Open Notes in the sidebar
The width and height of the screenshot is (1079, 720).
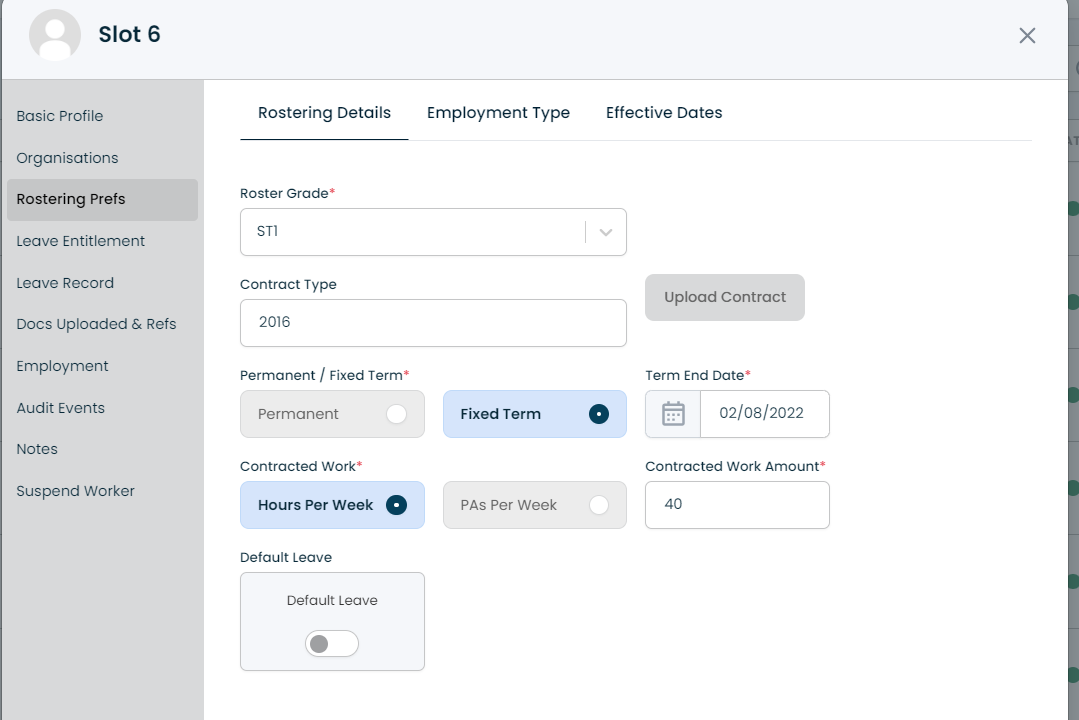(103, 449)
